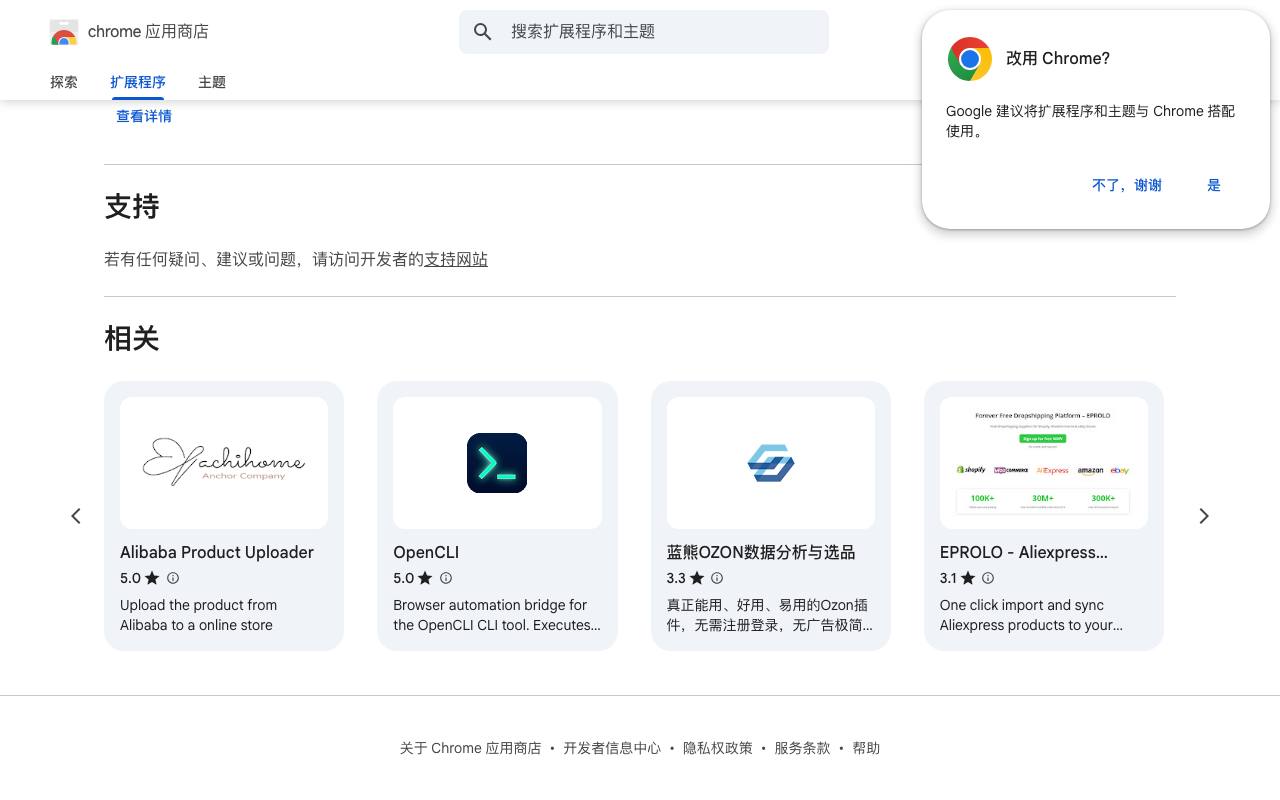This screenshot has height=800, width=1280.
Task: Open 开发者信息中心 footer link
Action: 612,748
